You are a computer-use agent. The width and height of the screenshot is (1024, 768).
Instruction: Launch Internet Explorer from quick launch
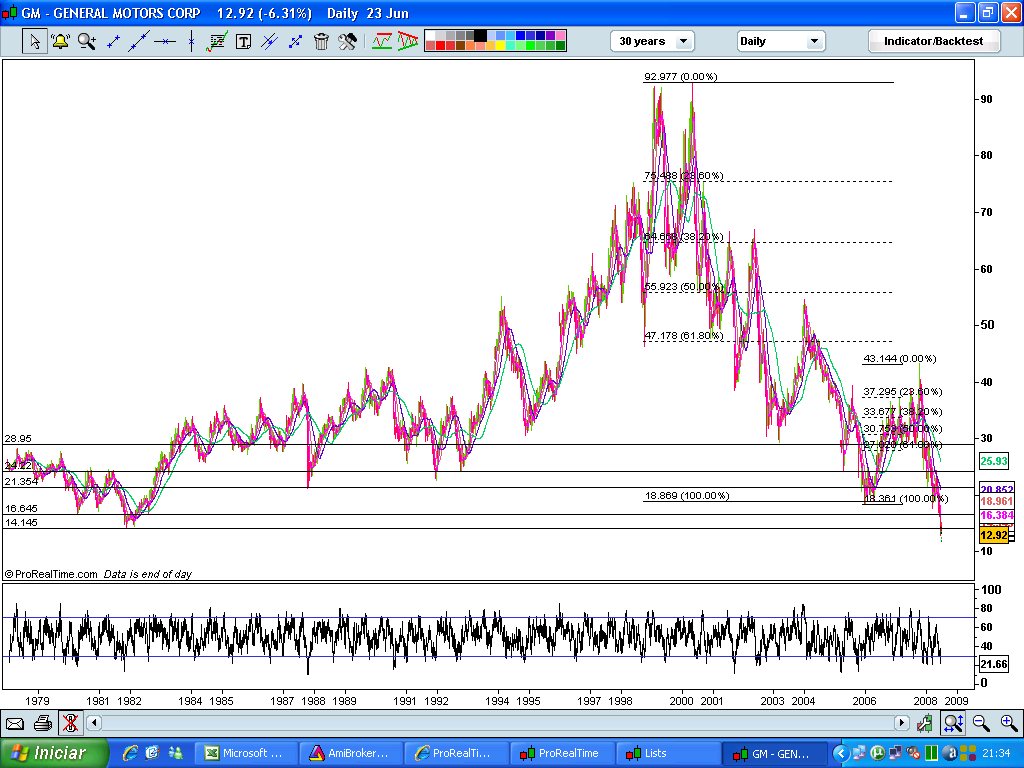(130, 754)
